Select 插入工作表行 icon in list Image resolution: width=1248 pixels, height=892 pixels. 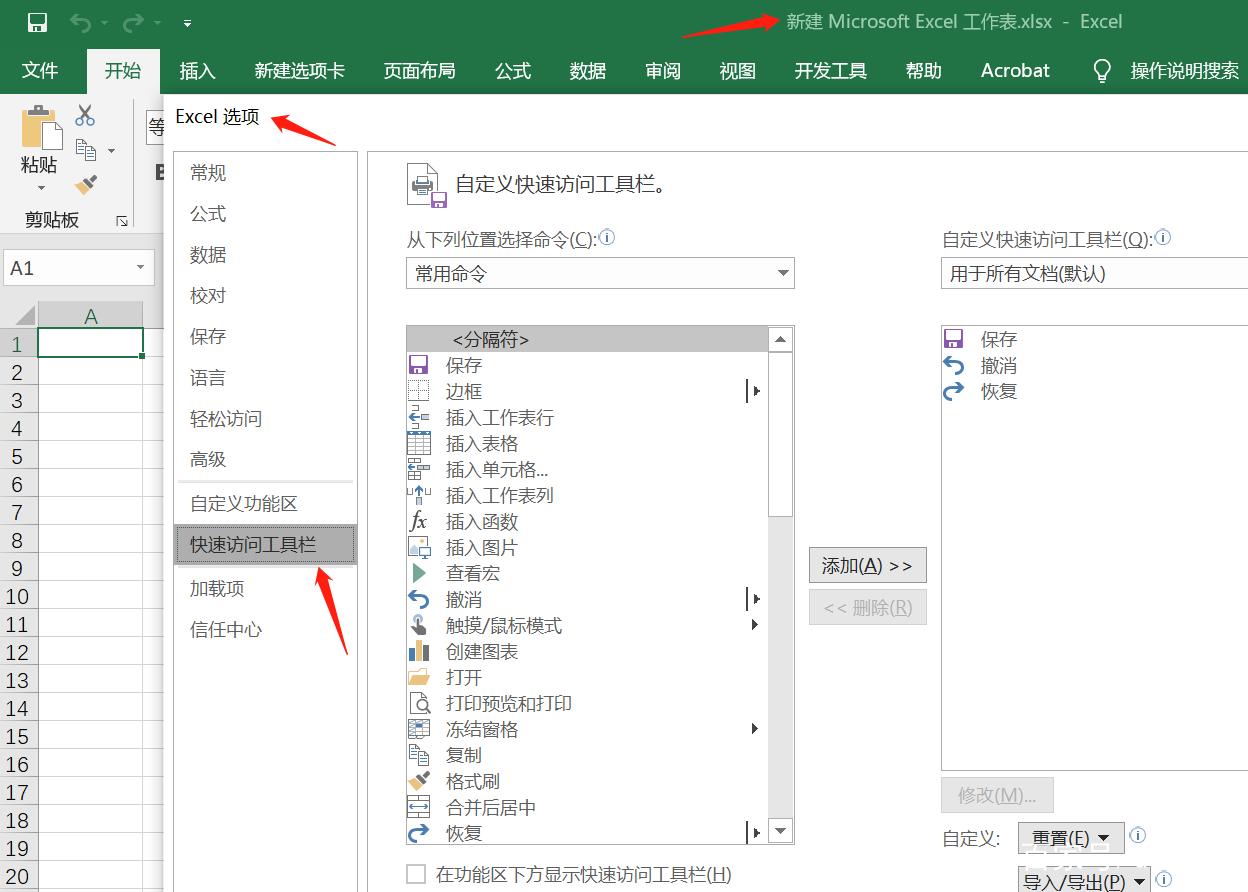coord(419,418)
